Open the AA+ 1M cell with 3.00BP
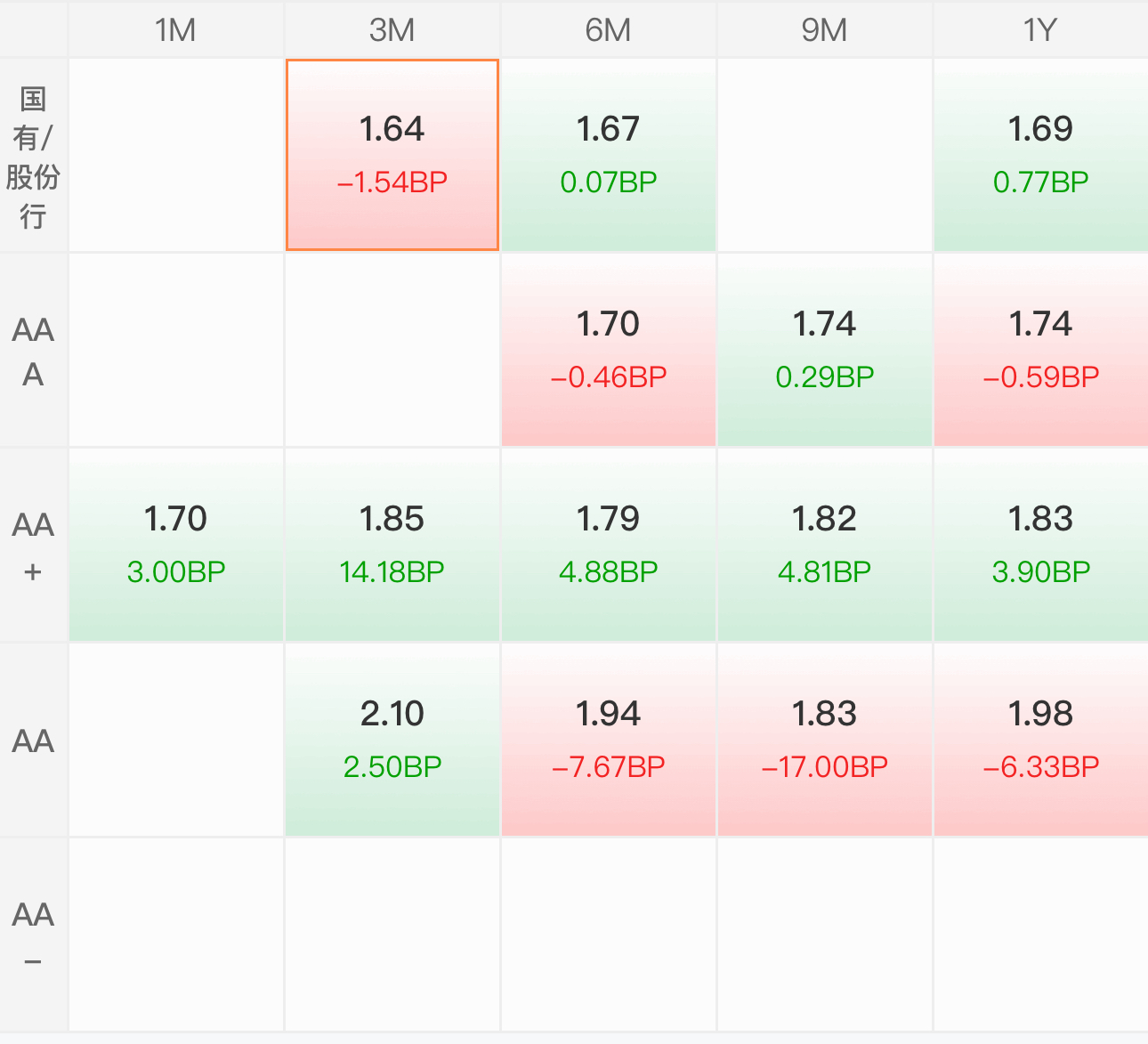Image resolution: width=1148 pixels, height=1044 pixels. 175,545
